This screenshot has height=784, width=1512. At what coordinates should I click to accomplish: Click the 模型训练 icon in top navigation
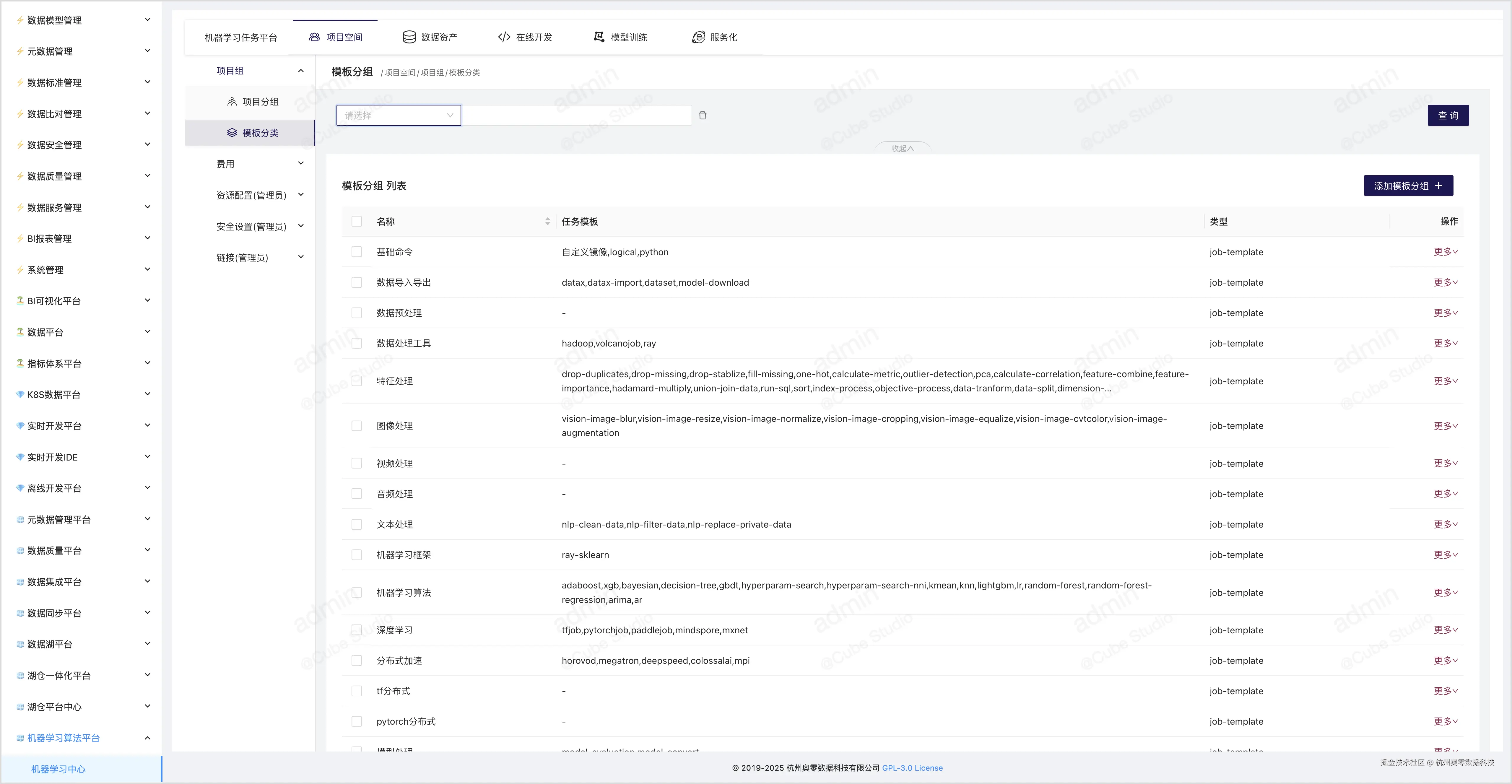coord(598,37)
